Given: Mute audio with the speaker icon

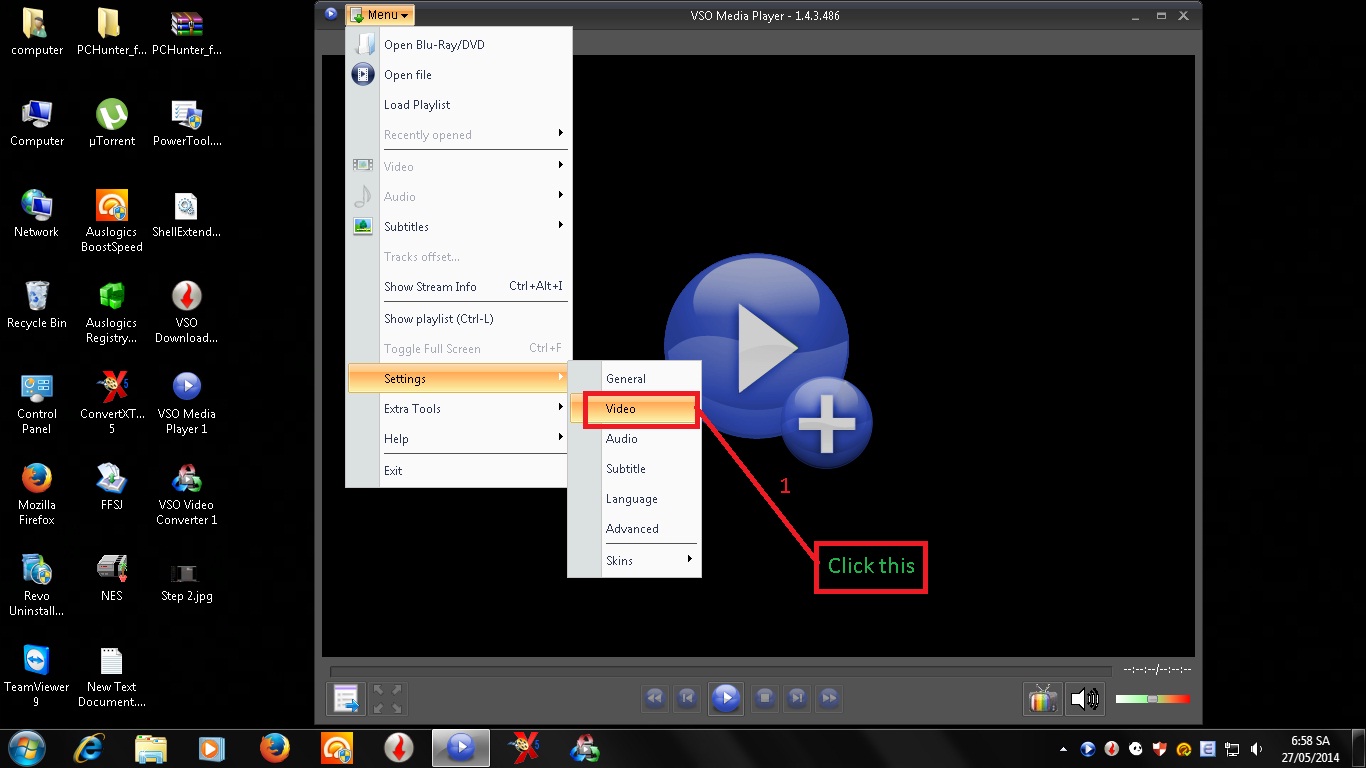Looking at the screenshot, I should (x=1084, y=698).
